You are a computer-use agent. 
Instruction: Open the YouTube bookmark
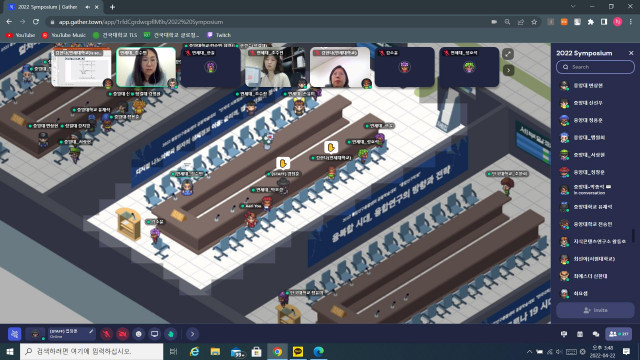click(x=20, y=35)
